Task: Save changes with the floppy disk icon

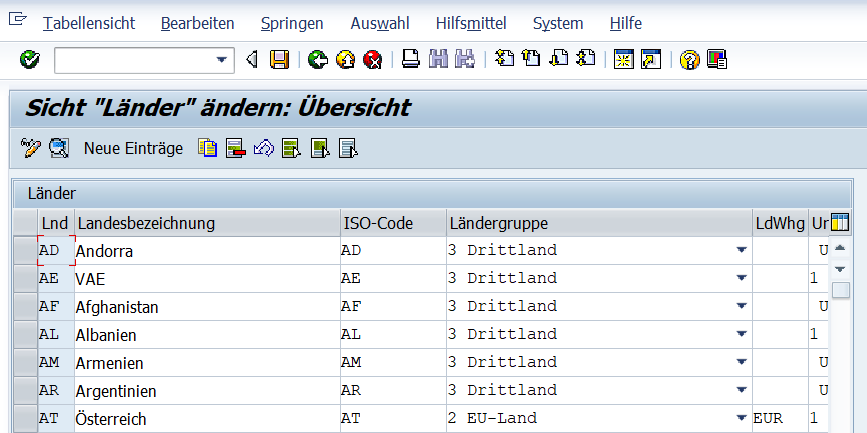Action: point(280,59)
